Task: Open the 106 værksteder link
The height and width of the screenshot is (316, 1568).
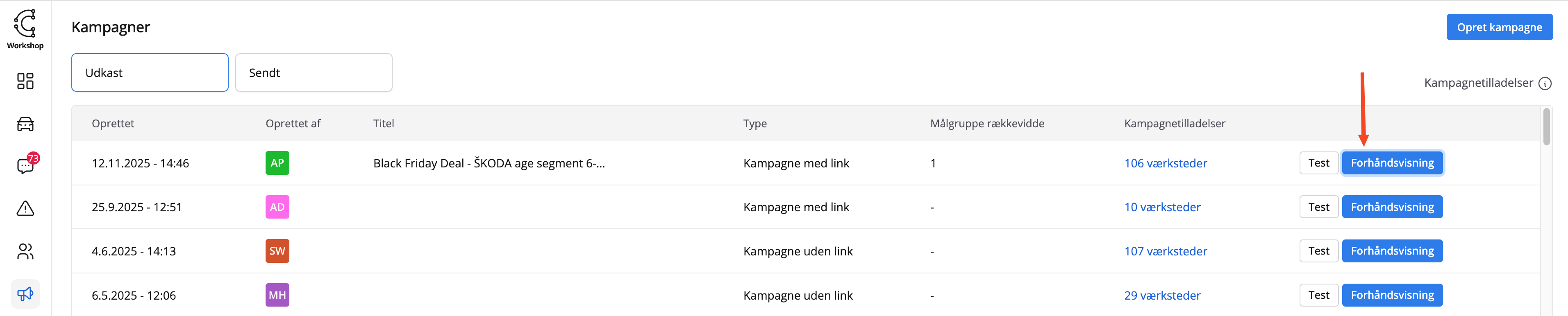Action: (1165, 163)
